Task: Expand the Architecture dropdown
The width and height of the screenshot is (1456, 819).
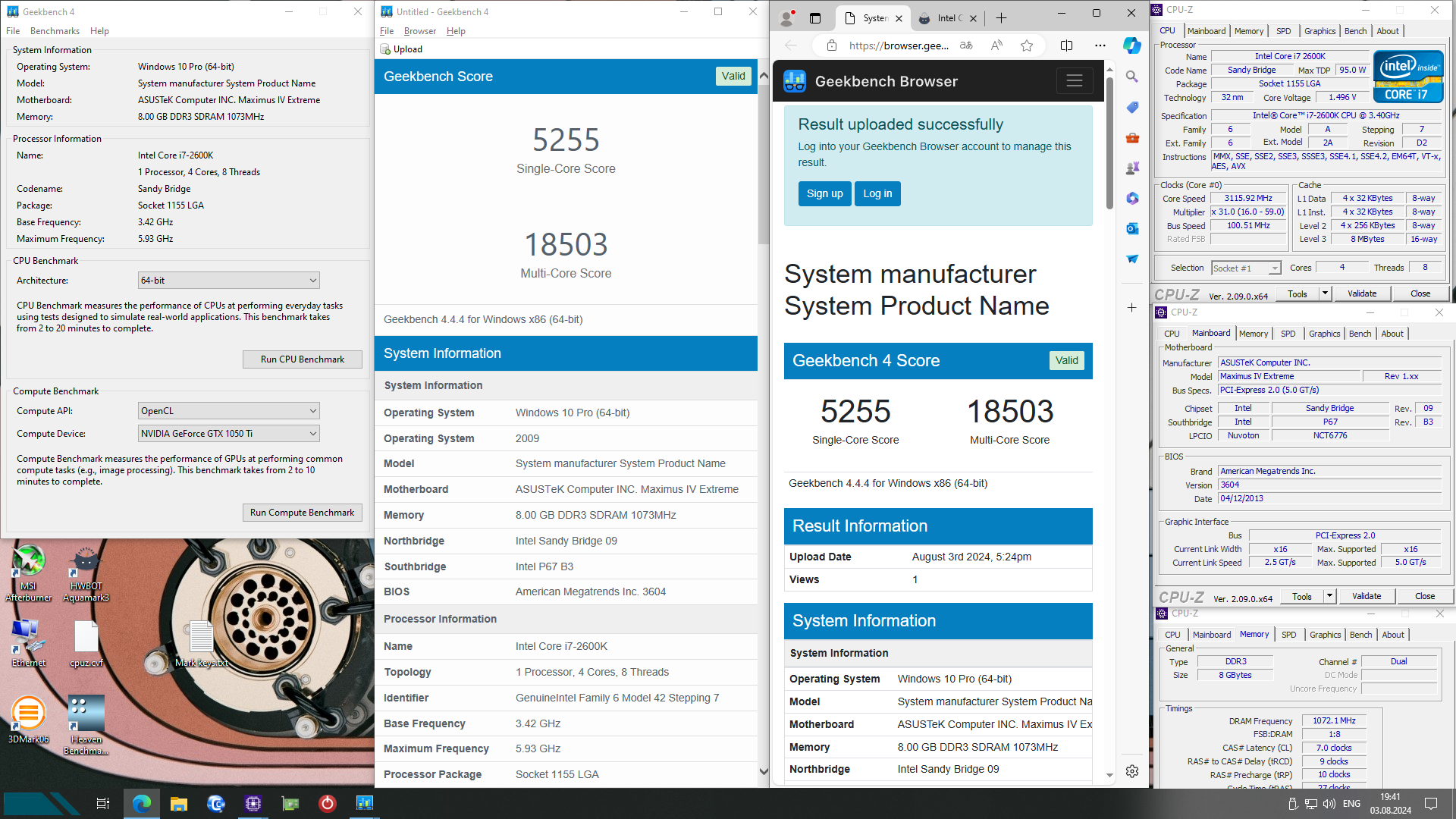Action: (228, 281)
